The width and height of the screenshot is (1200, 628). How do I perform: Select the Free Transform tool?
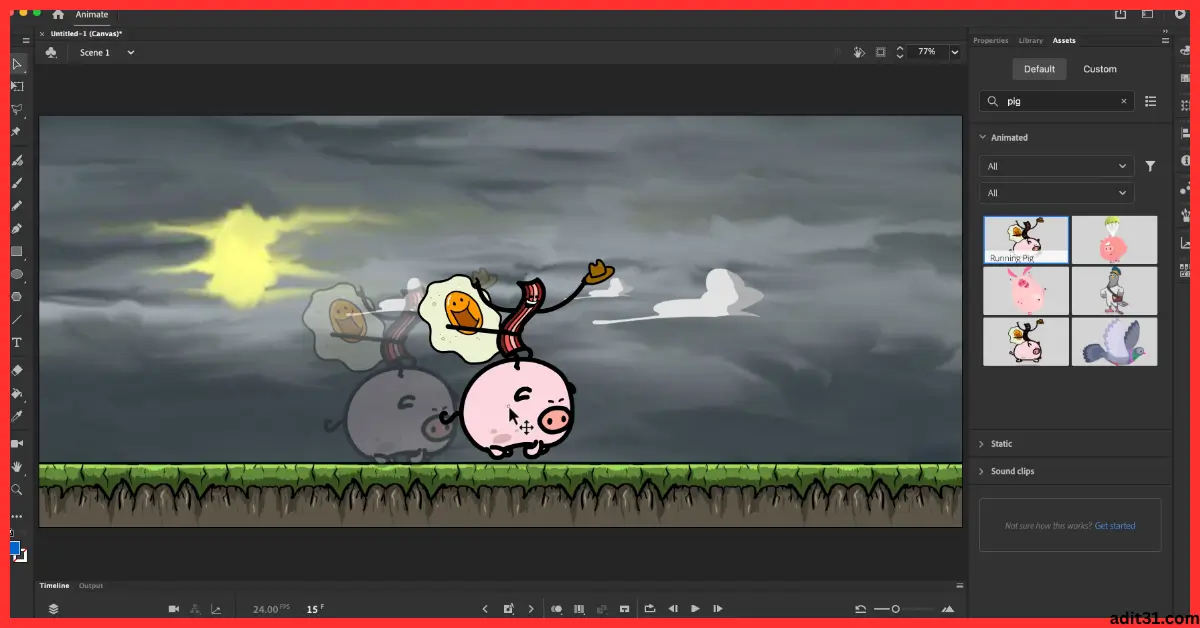[x=17, y=86]
